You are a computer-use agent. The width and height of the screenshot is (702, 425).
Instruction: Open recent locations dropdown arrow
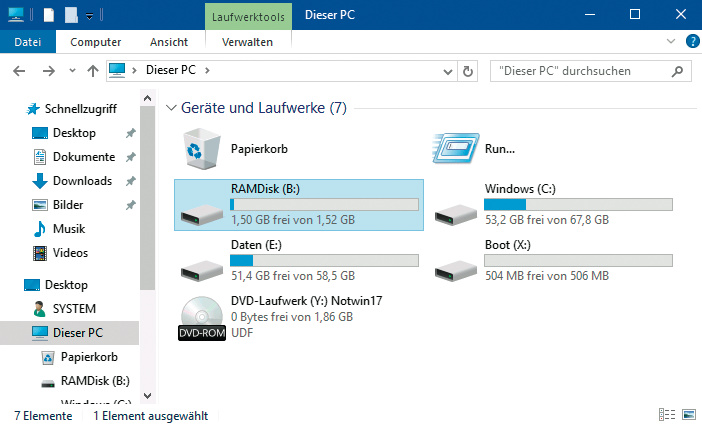[x=72, y=71]
